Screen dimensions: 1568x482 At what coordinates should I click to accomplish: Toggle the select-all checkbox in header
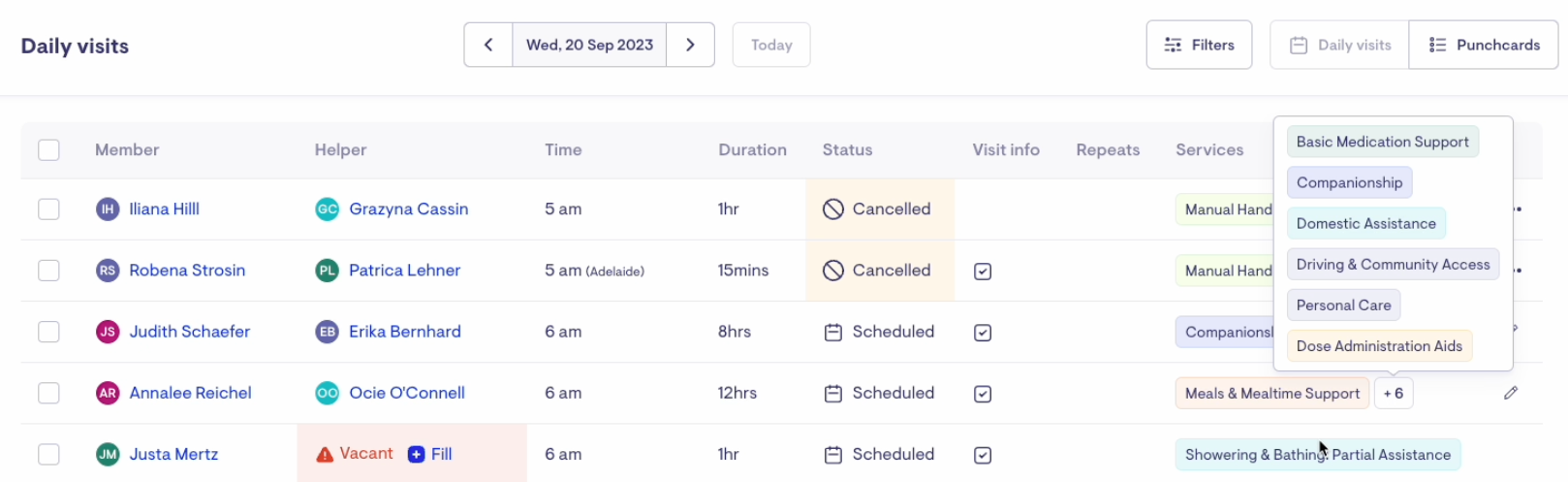pos(48,149)
